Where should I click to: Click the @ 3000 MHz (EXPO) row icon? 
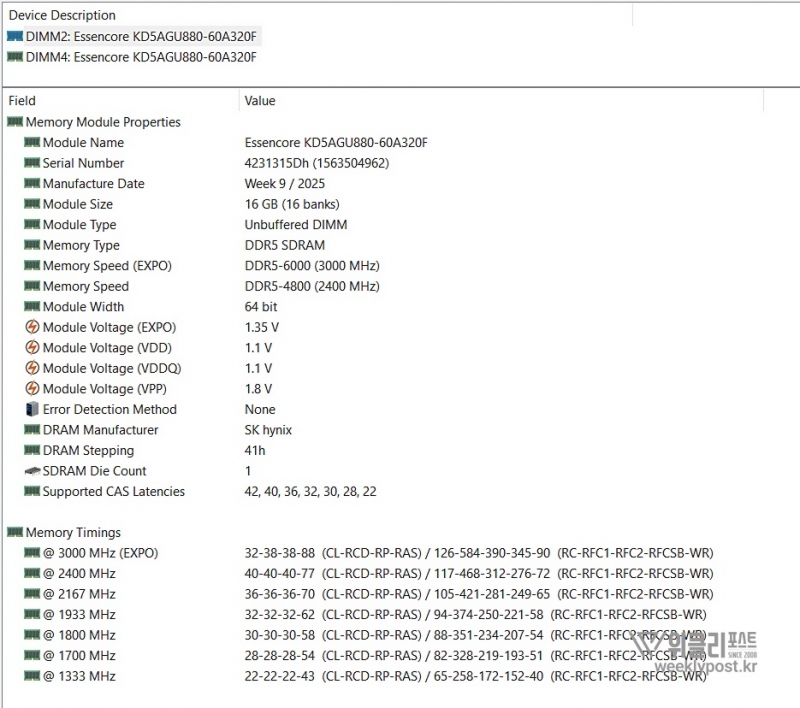(x=32, y=552)
